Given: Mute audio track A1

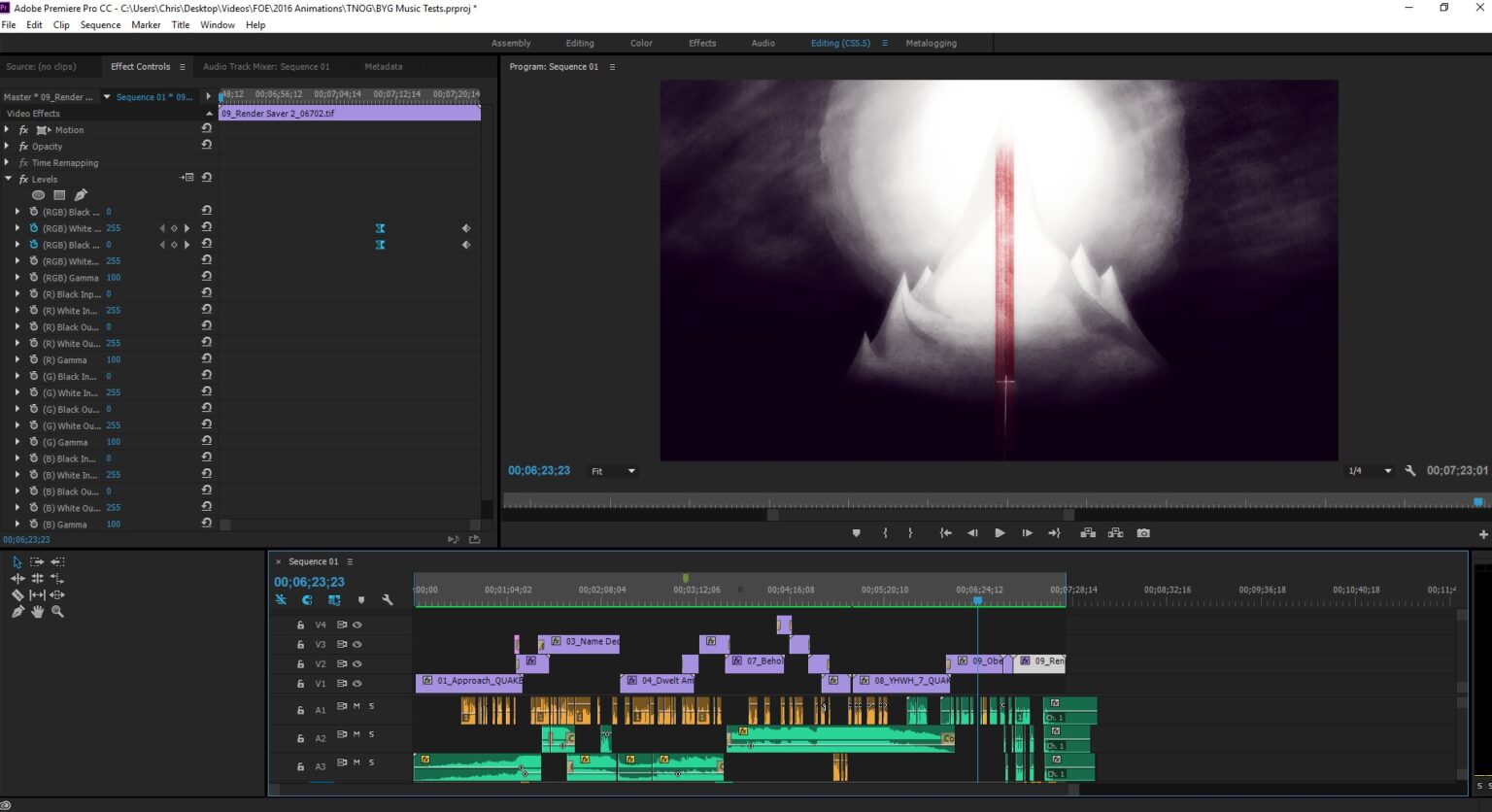Looking at the screenshot, I should 356,706.
